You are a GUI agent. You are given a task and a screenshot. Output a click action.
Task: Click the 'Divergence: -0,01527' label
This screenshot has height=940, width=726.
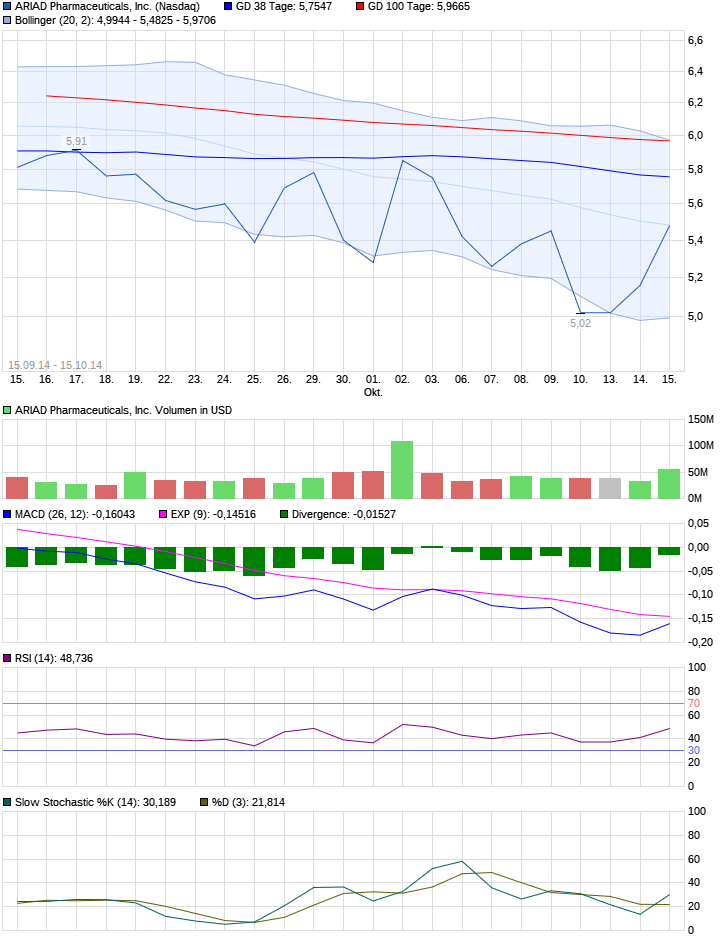(344, 514)
